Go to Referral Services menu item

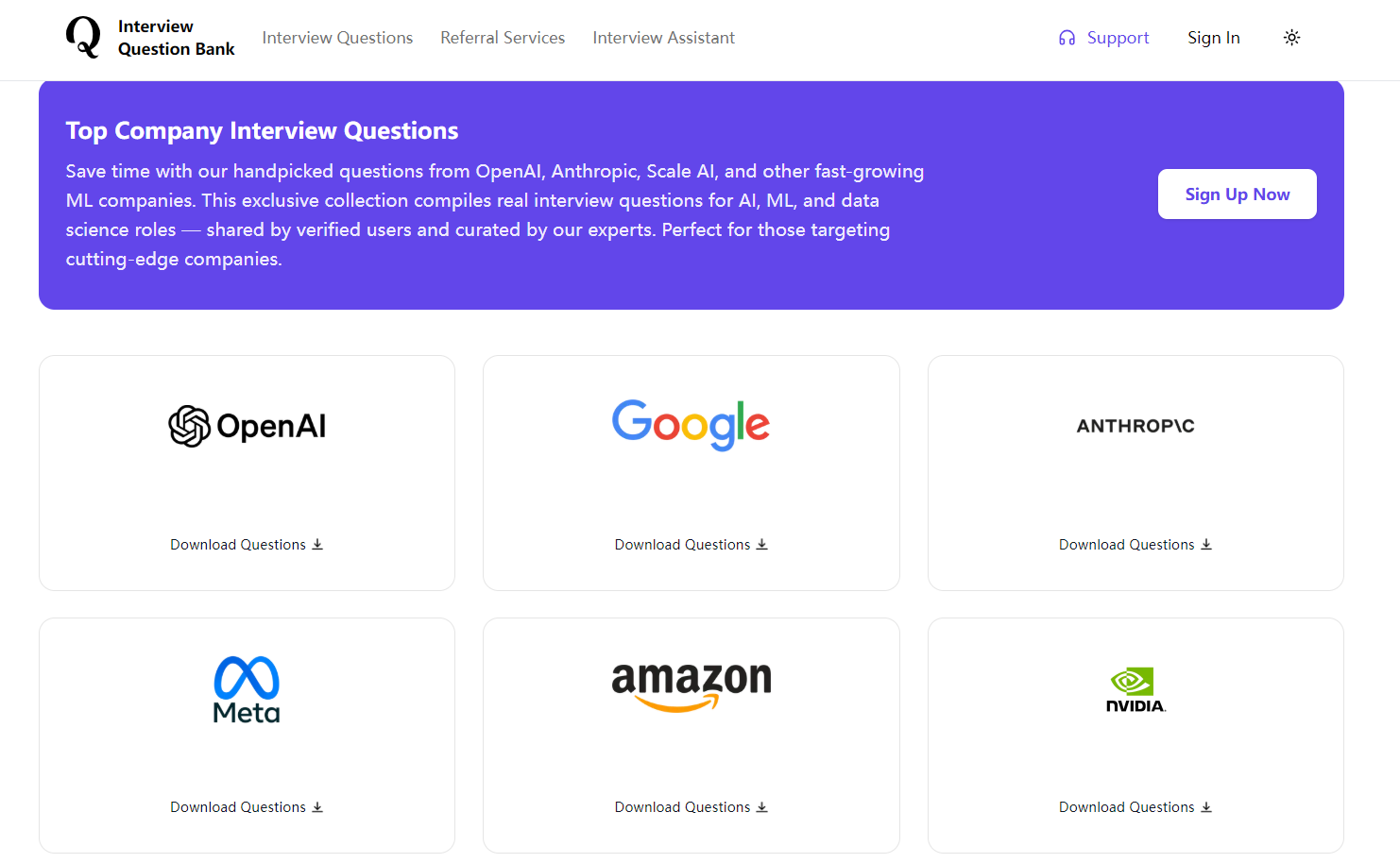[503, 38]
